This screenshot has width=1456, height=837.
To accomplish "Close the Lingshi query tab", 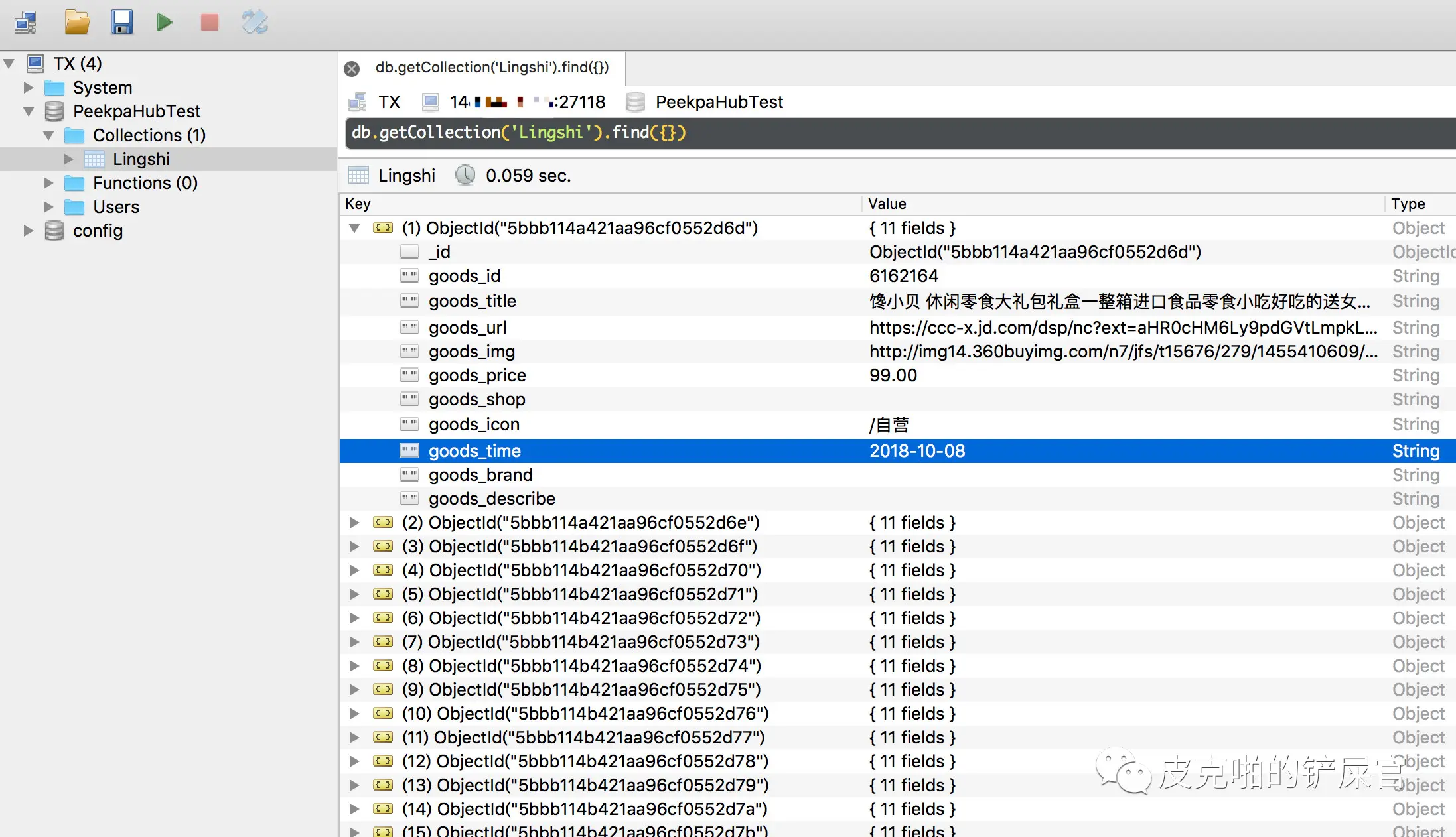I will click(352, 68).
